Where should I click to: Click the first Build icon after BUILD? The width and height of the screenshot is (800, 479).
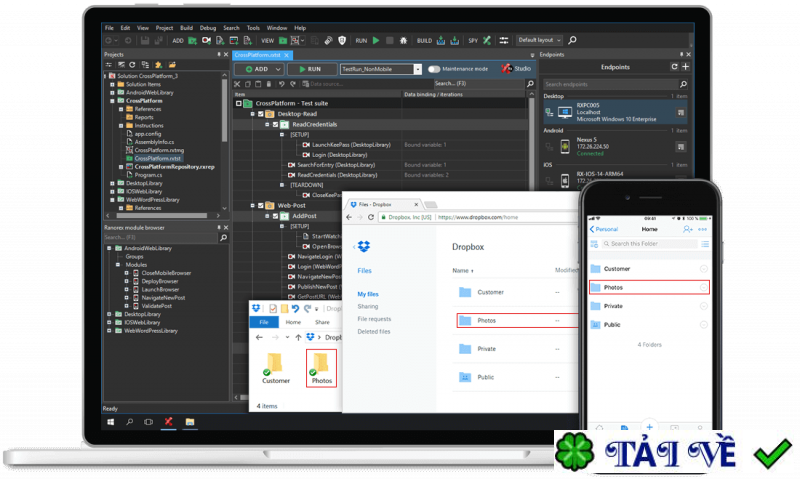click(x=441, y=40)
